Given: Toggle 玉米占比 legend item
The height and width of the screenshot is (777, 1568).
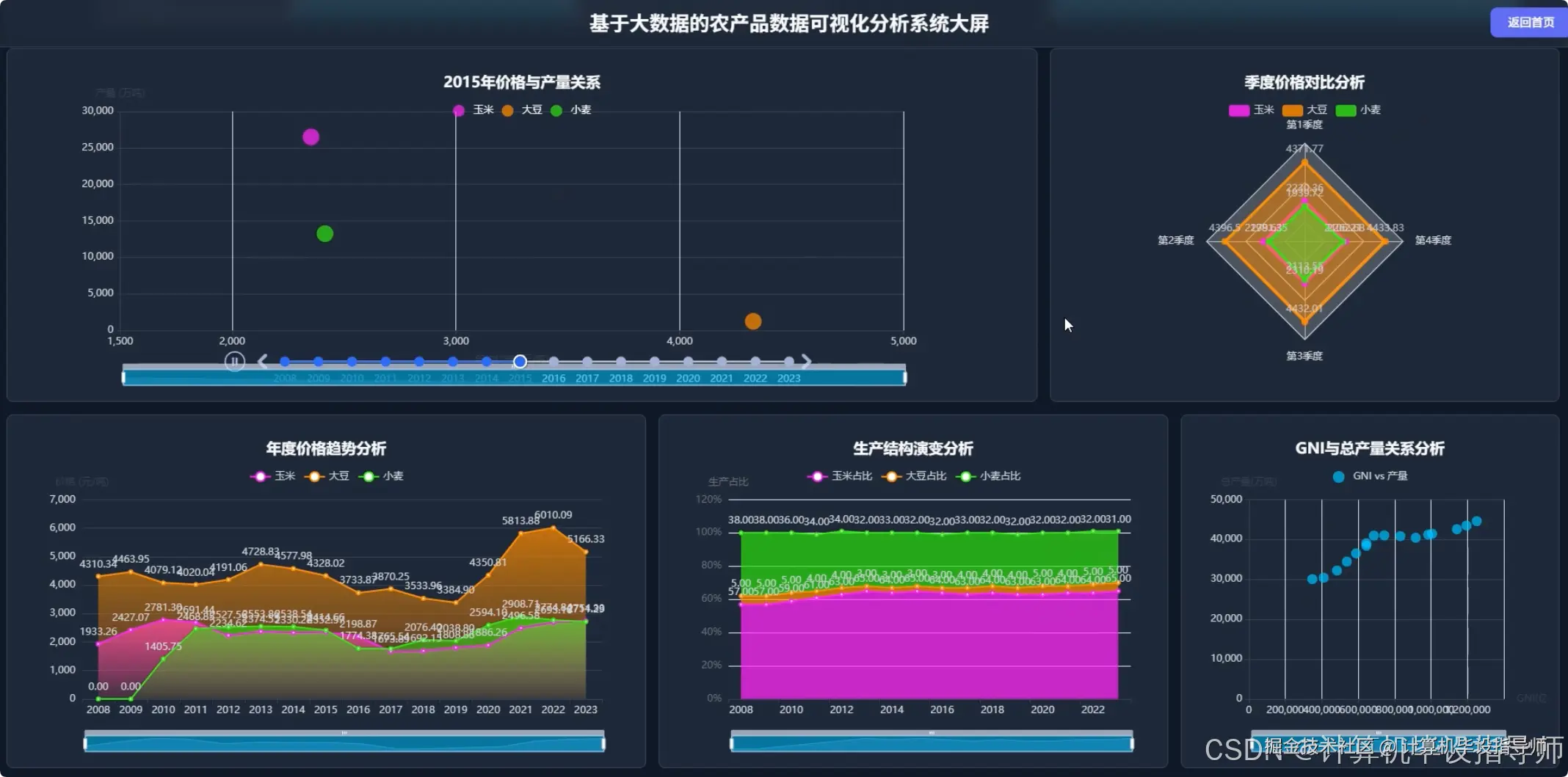Looking at the screenshot, I should 840,476.
